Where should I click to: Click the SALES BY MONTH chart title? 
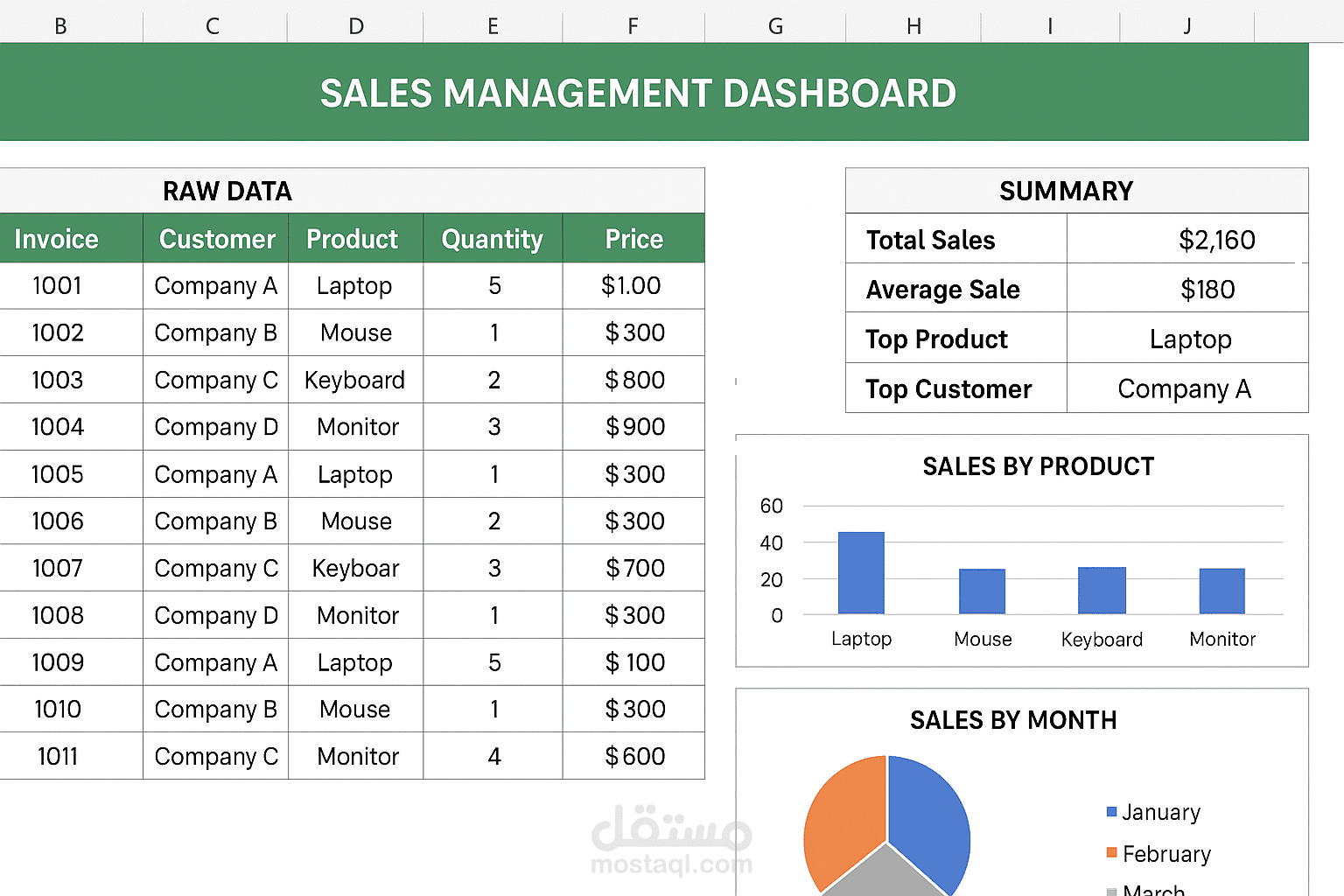1013,720
